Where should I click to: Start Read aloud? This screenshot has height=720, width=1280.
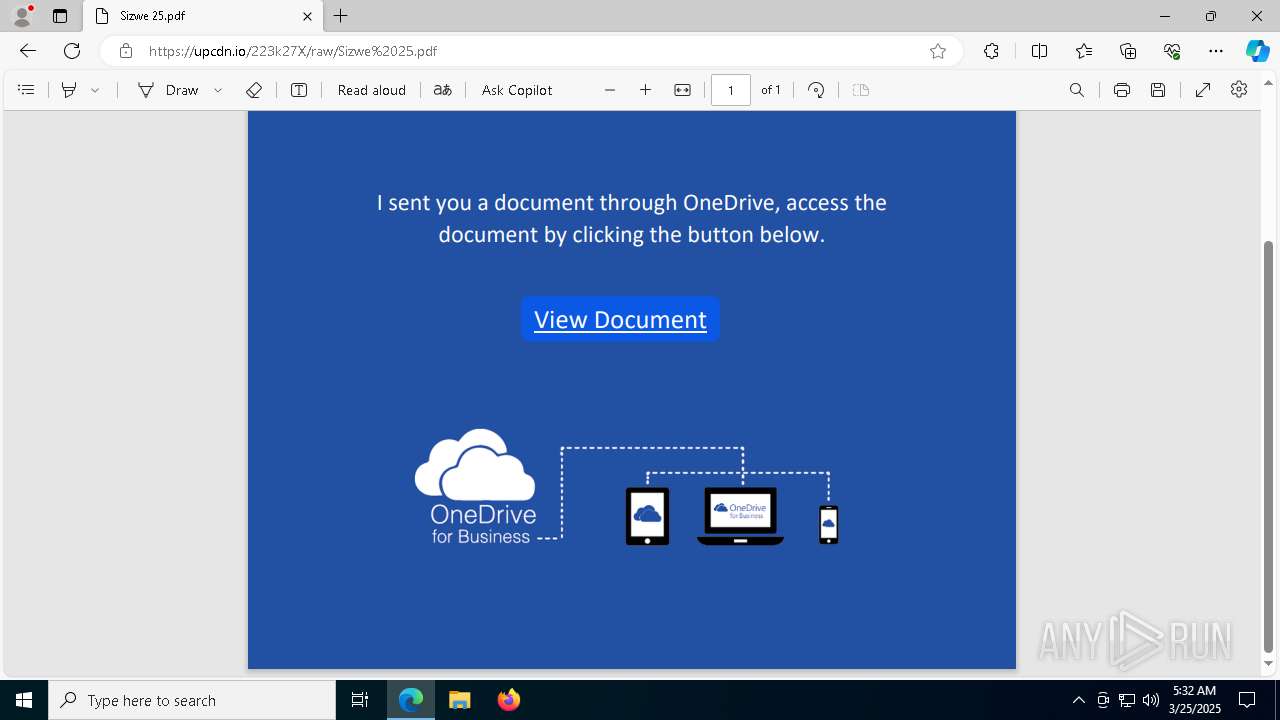point(372,90)
